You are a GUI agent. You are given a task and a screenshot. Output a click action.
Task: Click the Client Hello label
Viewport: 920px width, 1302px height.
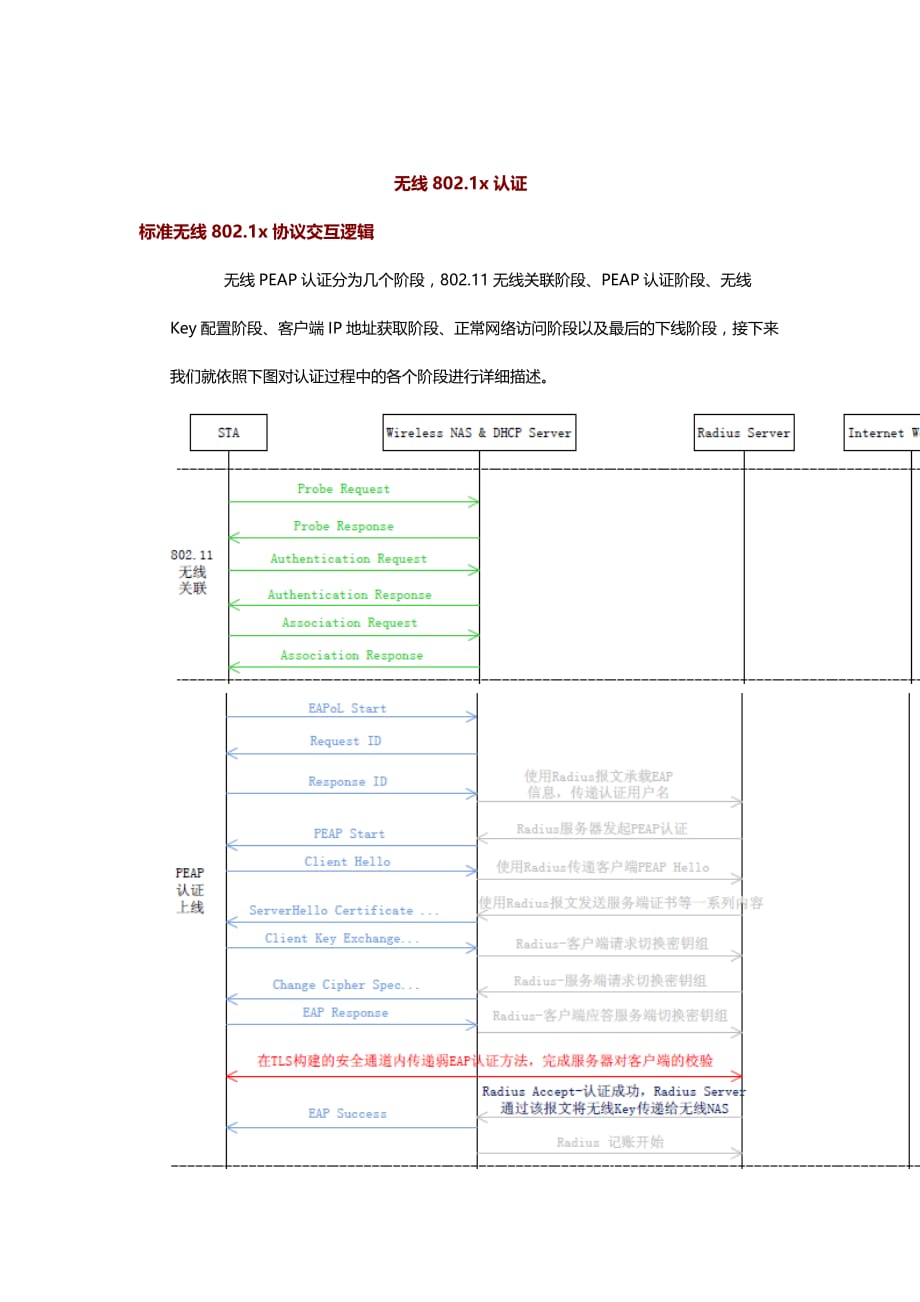(x=347, y=861)
